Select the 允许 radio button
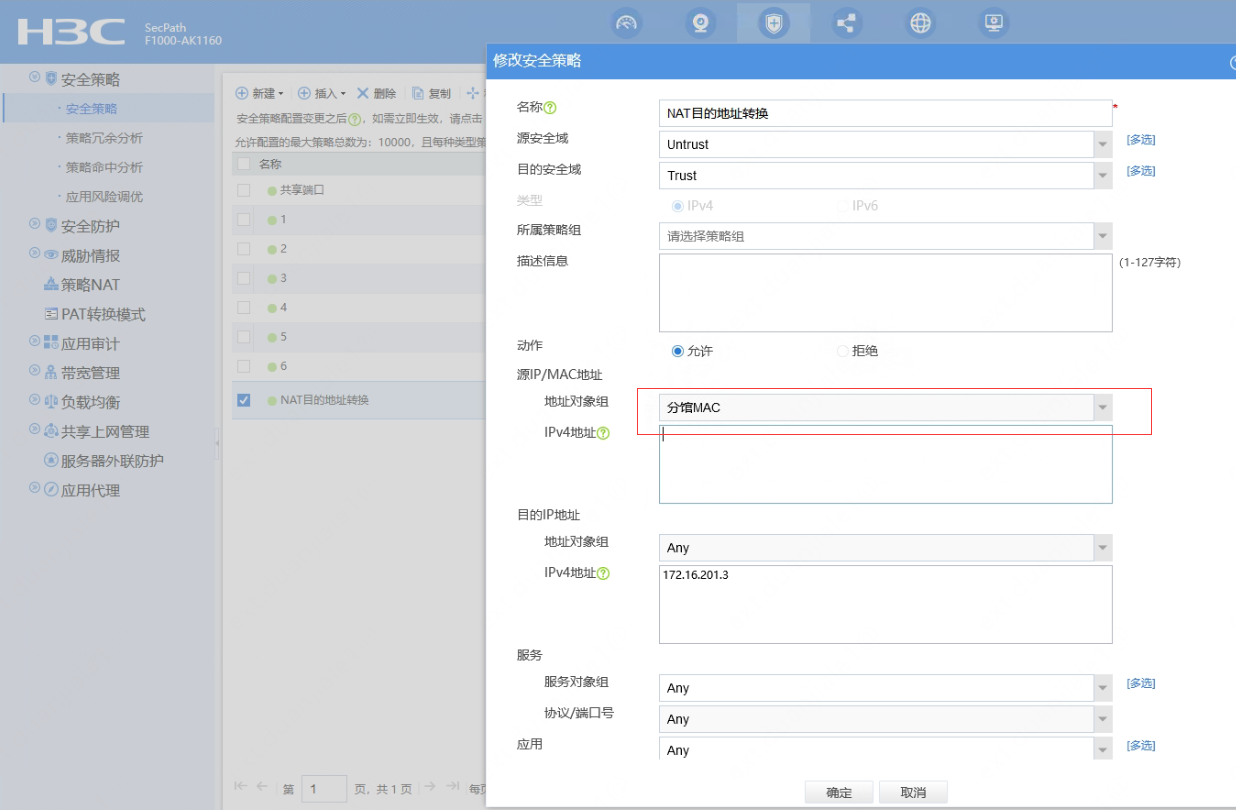 click(x=678, y=351)
